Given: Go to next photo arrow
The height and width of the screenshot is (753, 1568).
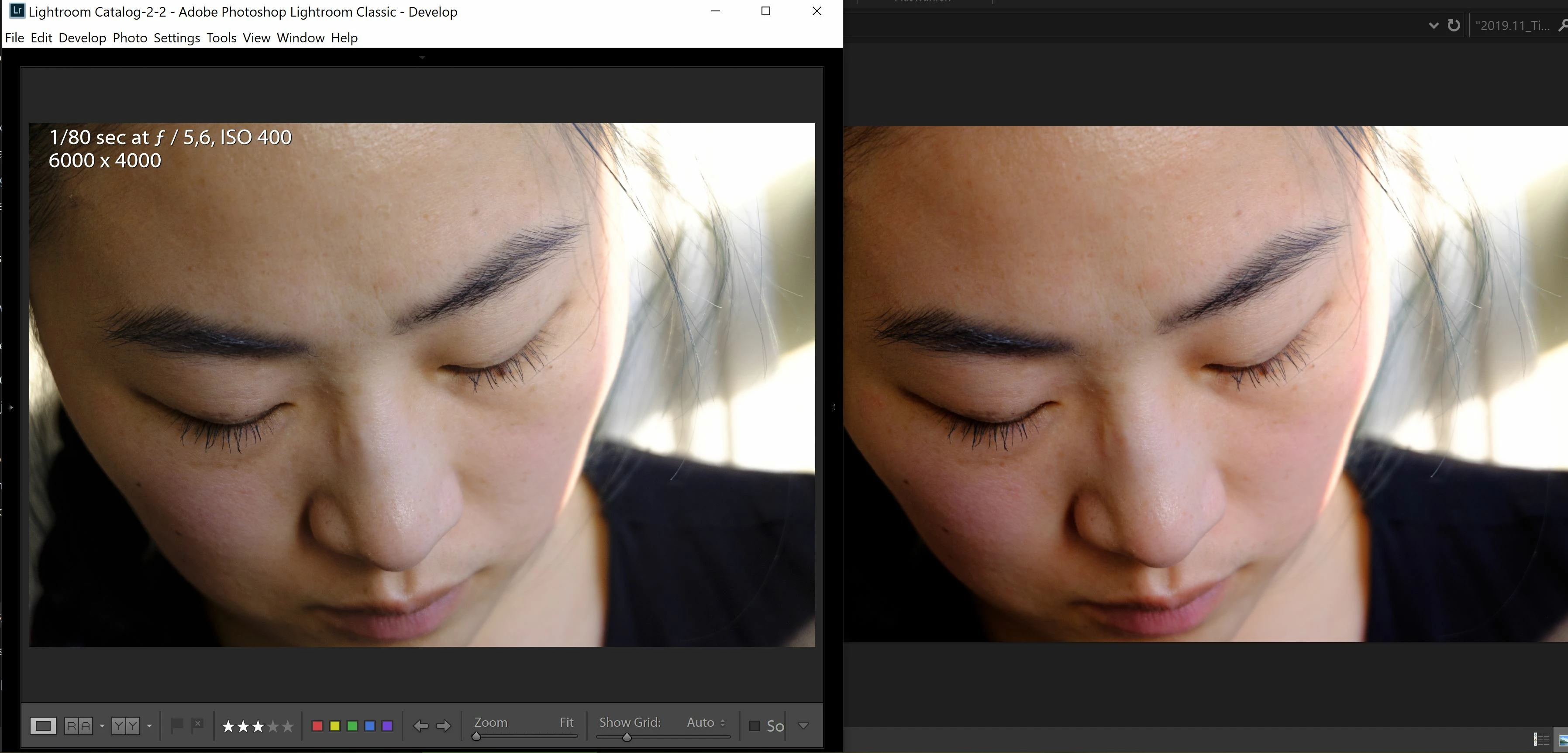Looking at the screenshot, I should (444, 725).
